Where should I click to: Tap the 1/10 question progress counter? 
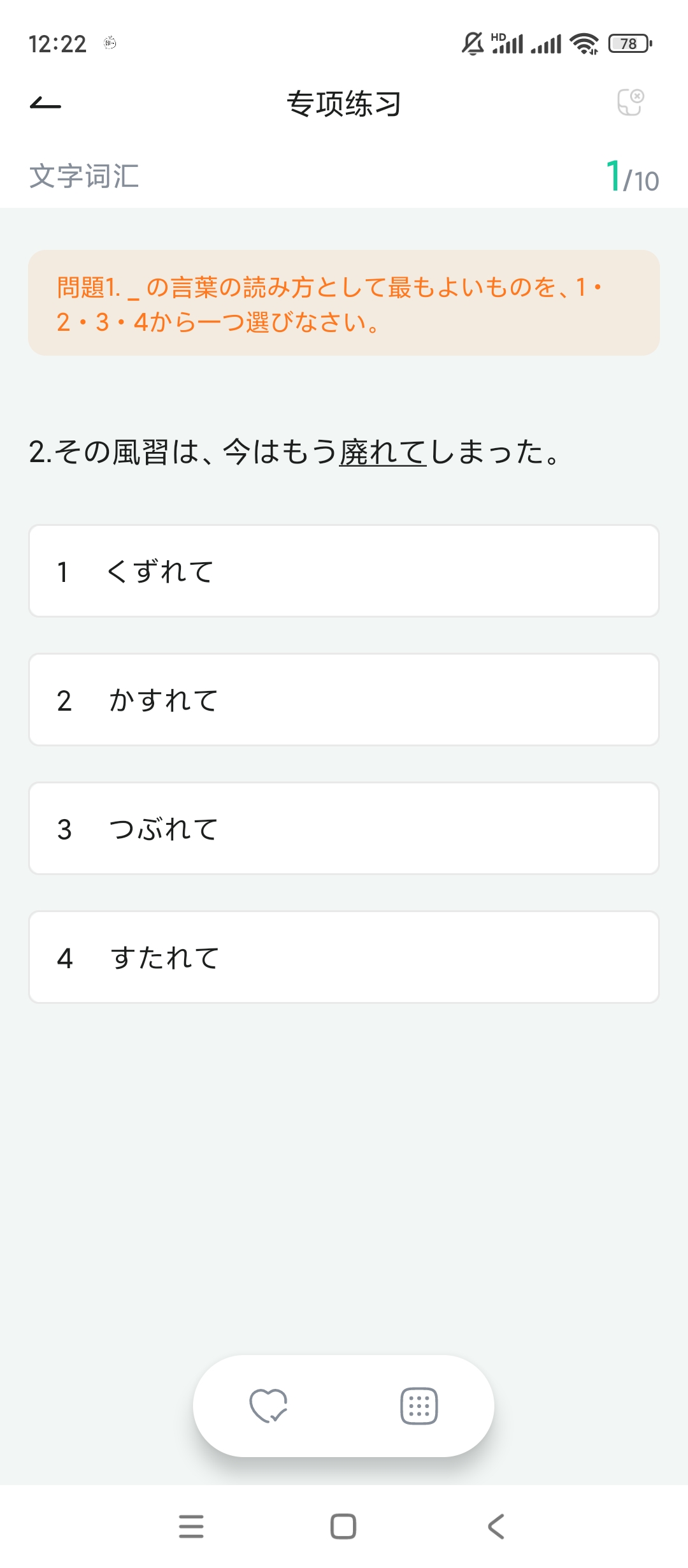632,177
